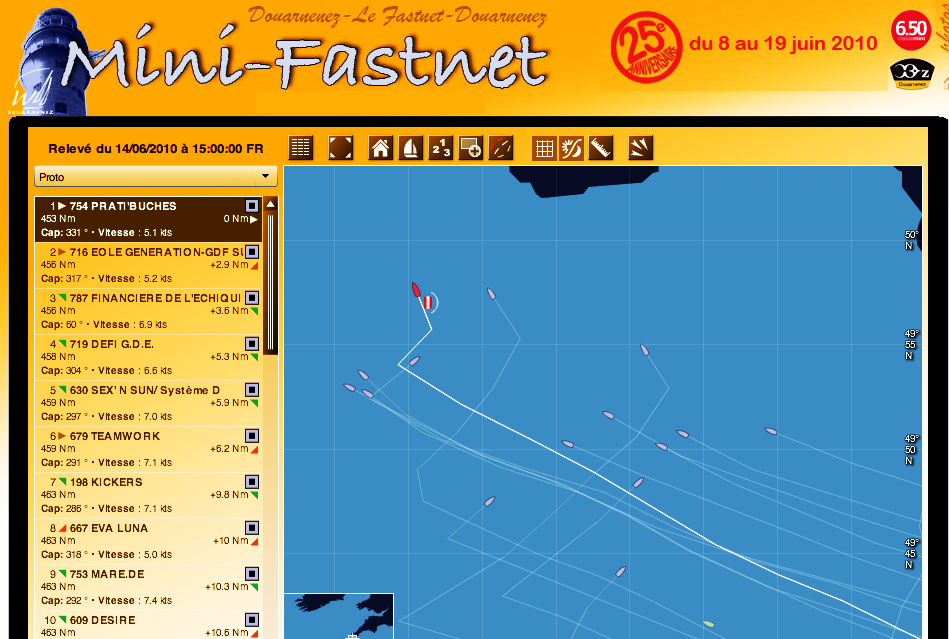Select boat 630 SEX'N SUN/Système D
Screen dimensions: 949x639
pyautogui.click(x=148, y=403)
